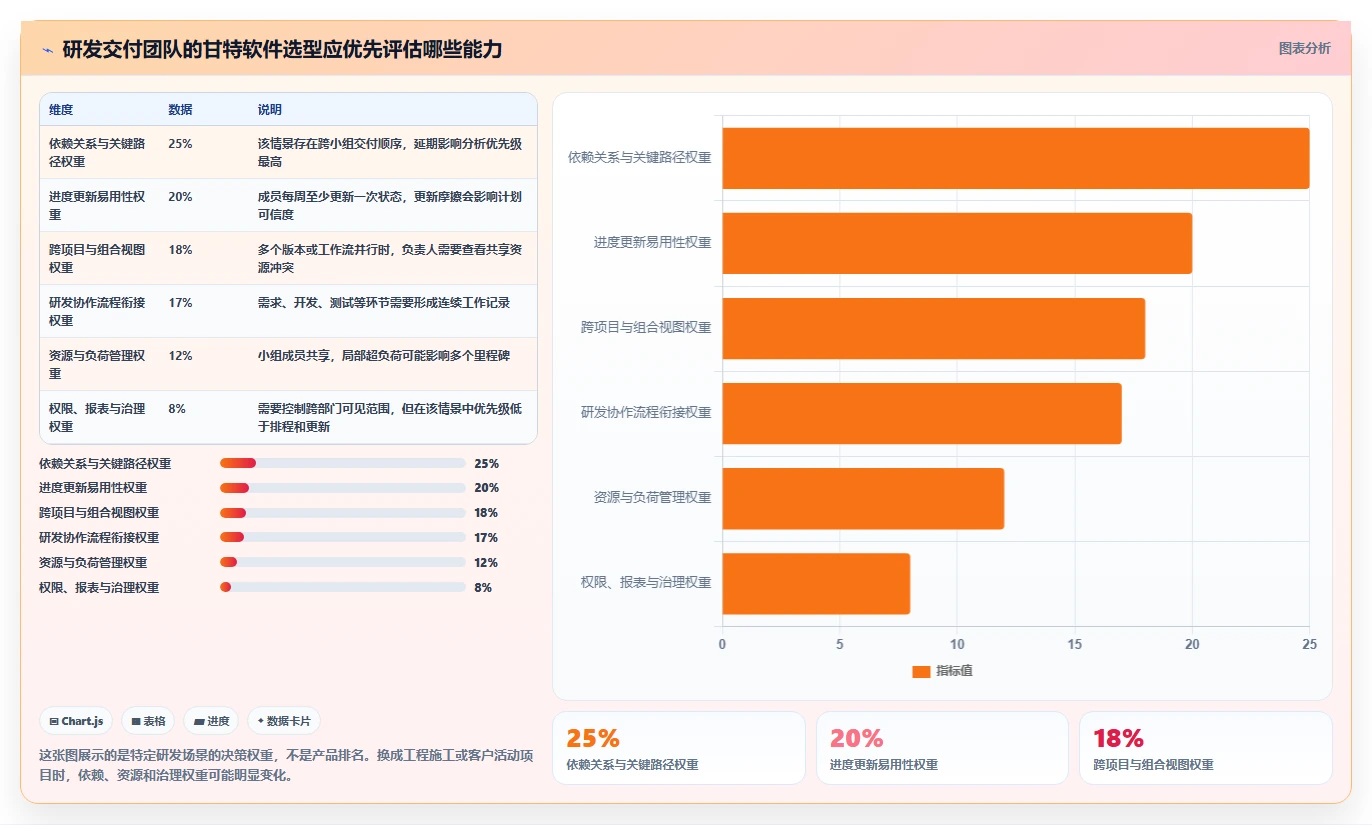Screen dimensions: 1372x825
Task: Click the 进度更新易用性权重 progress bar
Action: coord(343,488)
